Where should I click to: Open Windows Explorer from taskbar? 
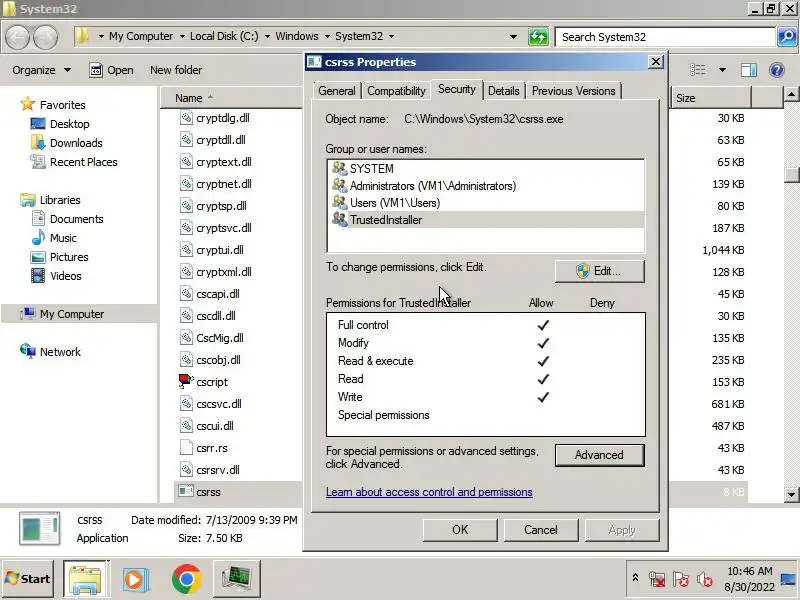[86, 579]
